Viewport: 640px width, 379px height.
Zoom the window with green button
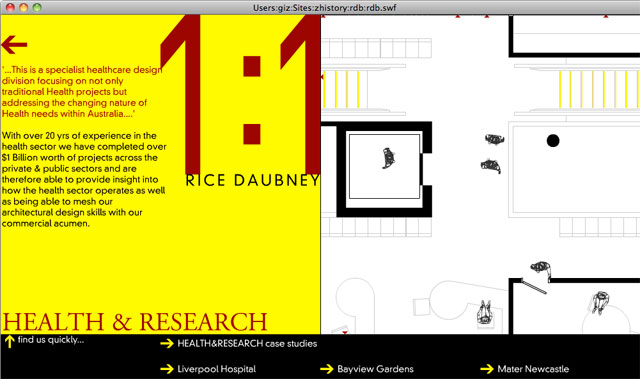point(37,7)
